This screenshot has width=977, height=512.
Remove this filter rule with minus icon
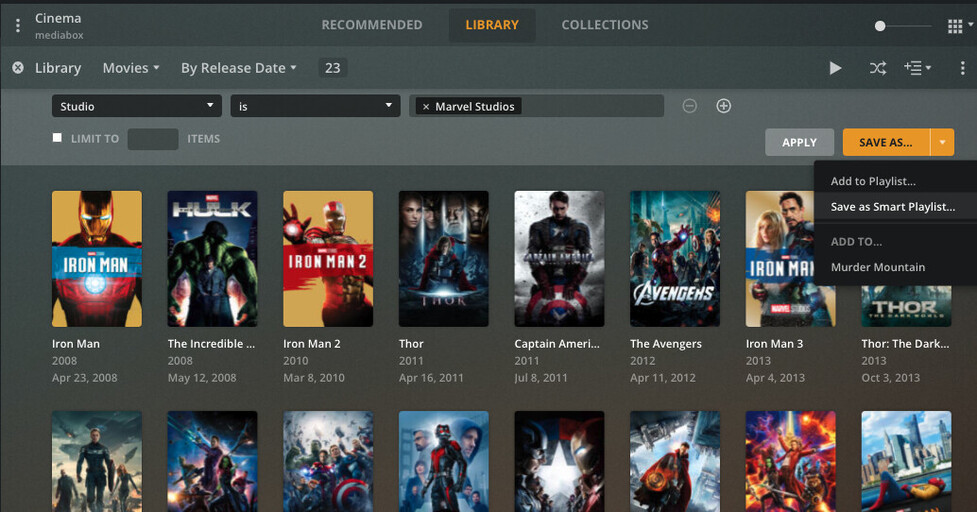tap(689, 106)
